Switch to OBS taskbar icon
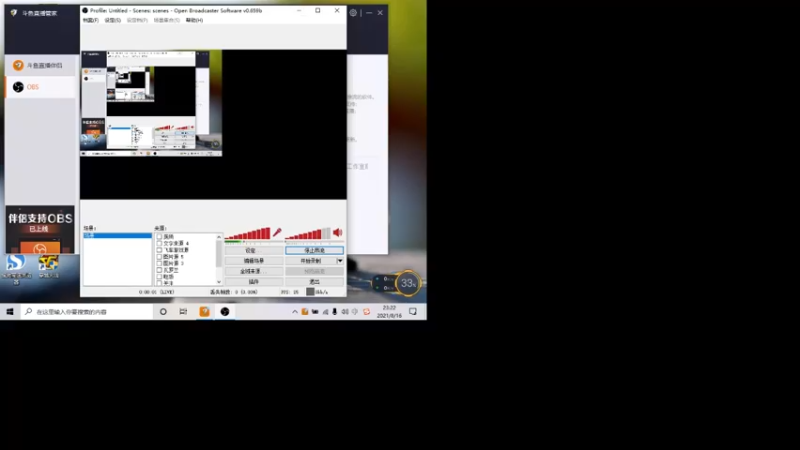 click(x=224, y=311)
